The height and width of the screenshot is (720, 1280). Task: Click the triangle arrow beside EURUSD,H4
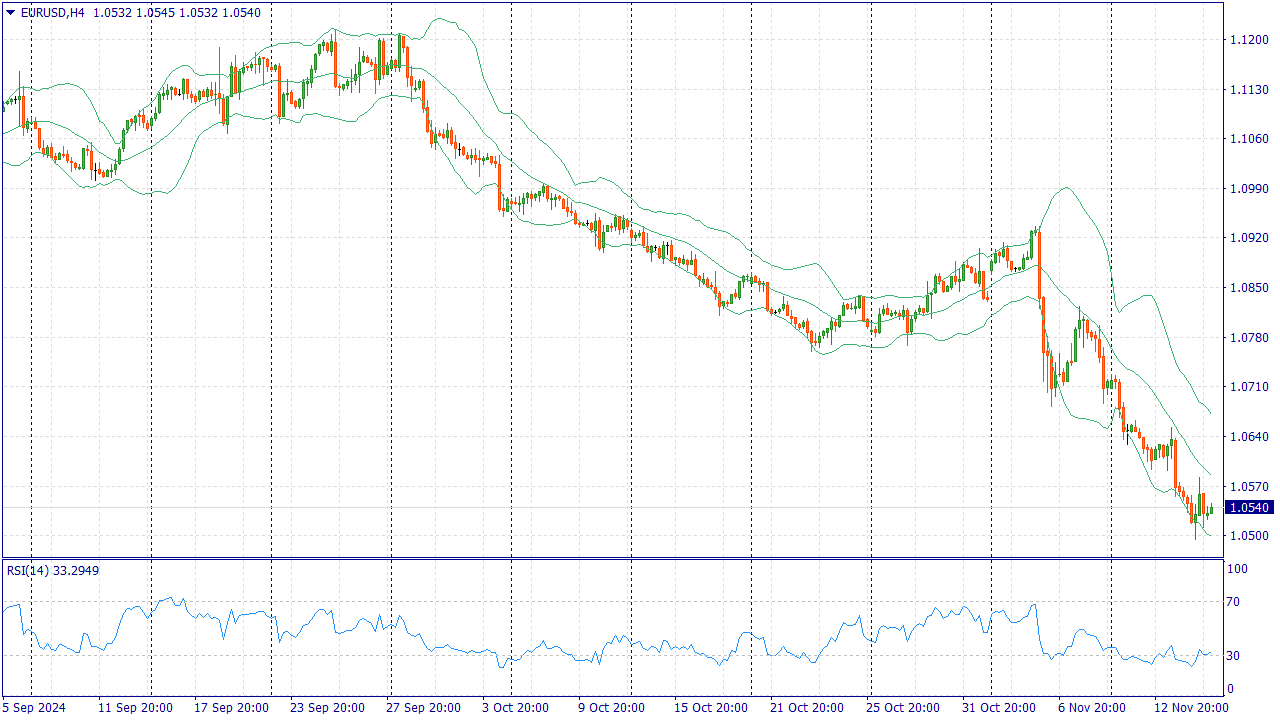tap(10, 13)
